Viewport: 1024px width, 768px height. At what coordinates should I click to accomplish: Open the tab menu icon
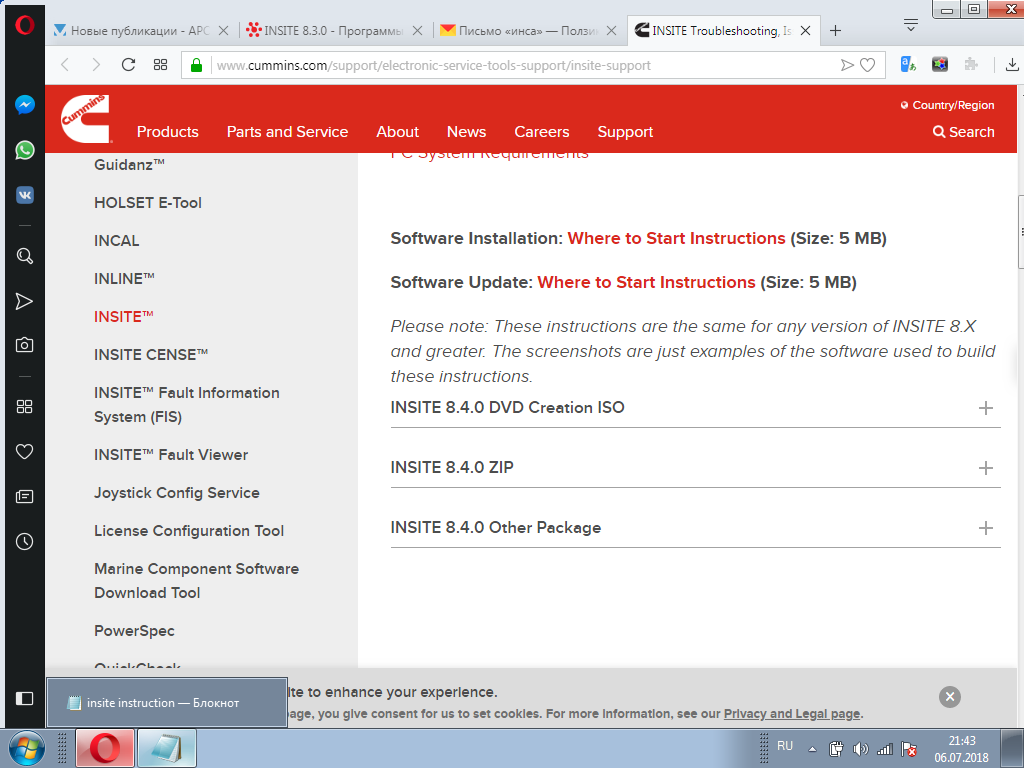pos(911,25)
